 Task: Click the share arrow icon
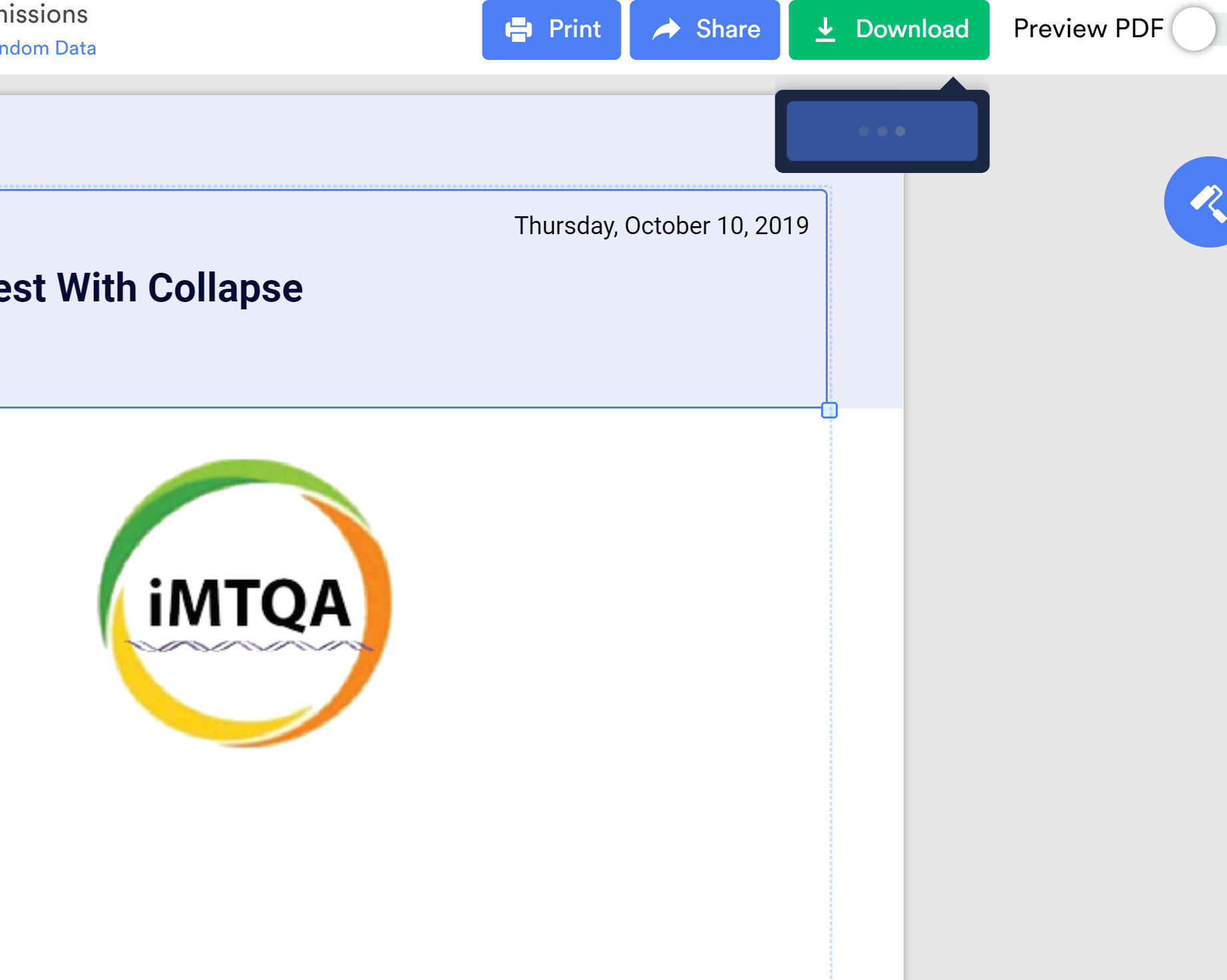tap(666, 29)
